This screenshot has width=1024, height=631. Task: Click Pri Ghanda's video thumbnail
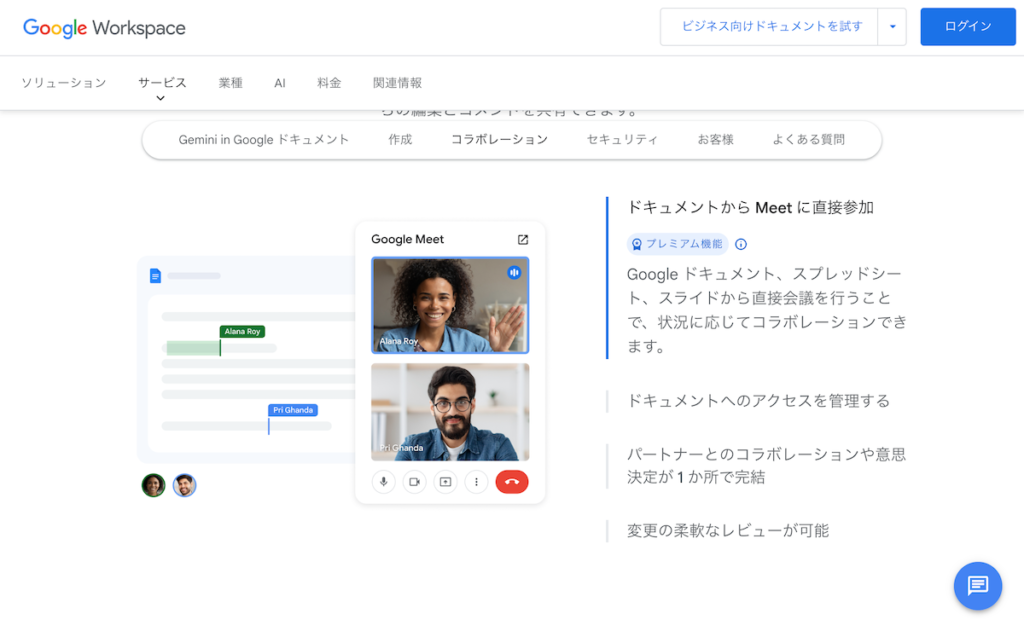[x=450, y=412]
